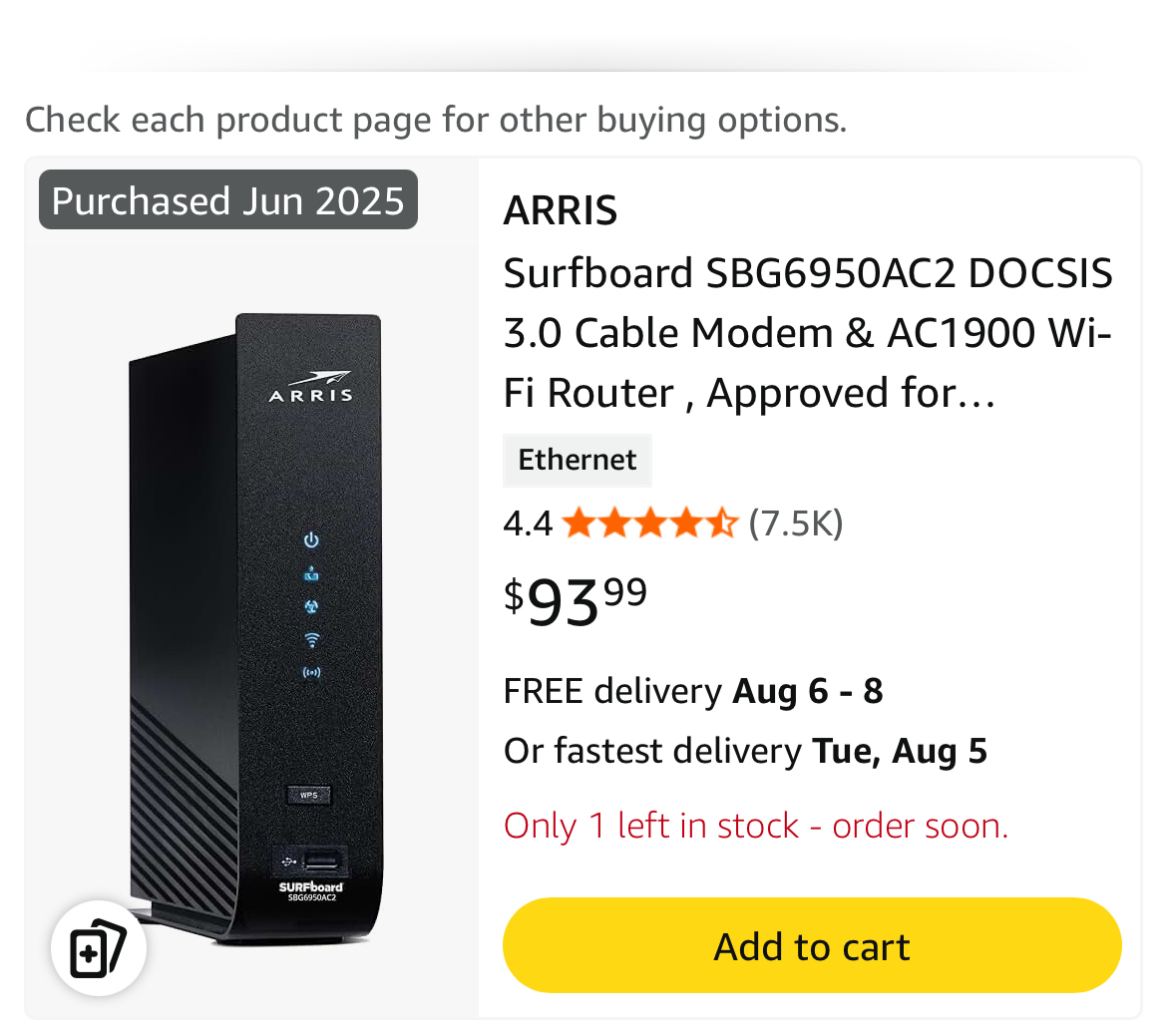Click the orange star rating icons

(649, 522)
